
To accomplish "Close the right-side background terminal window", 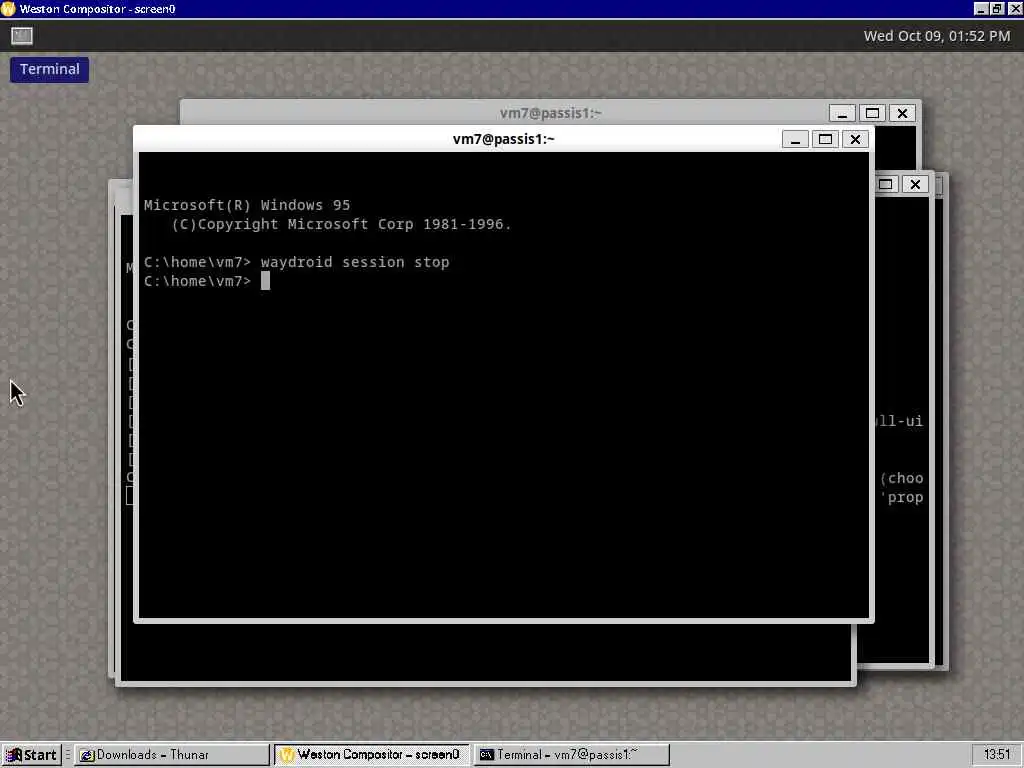I will tap(916, 184).
